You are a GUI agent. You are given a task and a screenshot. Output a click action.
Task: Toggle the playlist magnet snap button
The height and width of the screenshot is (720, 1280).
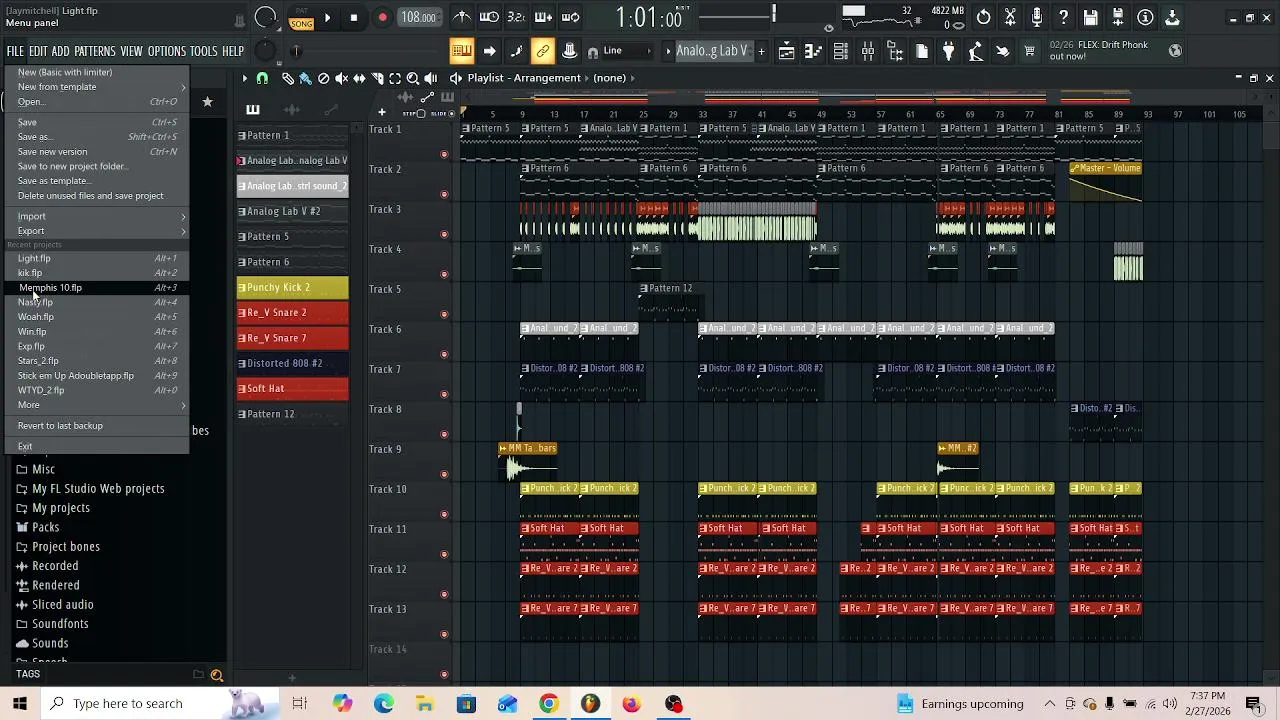[262, 78]
